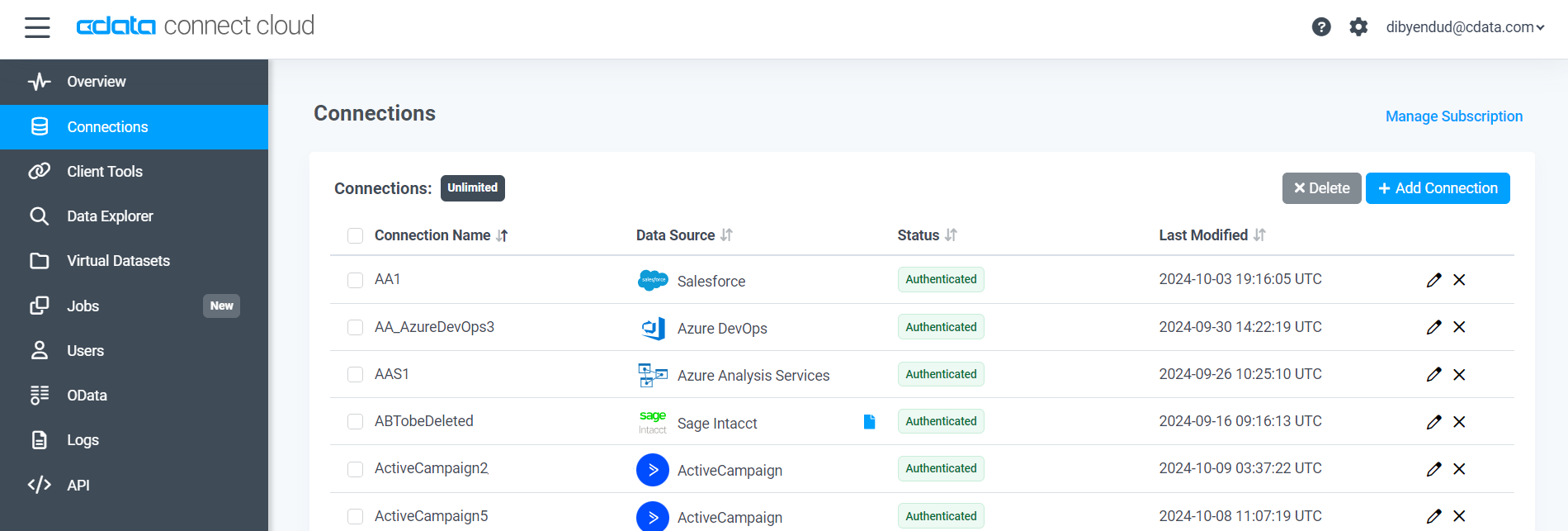Delete AA_AzureDevOps3 using its X icon
Viewport: 1568px width, 531px height.
click(1459, 327)
